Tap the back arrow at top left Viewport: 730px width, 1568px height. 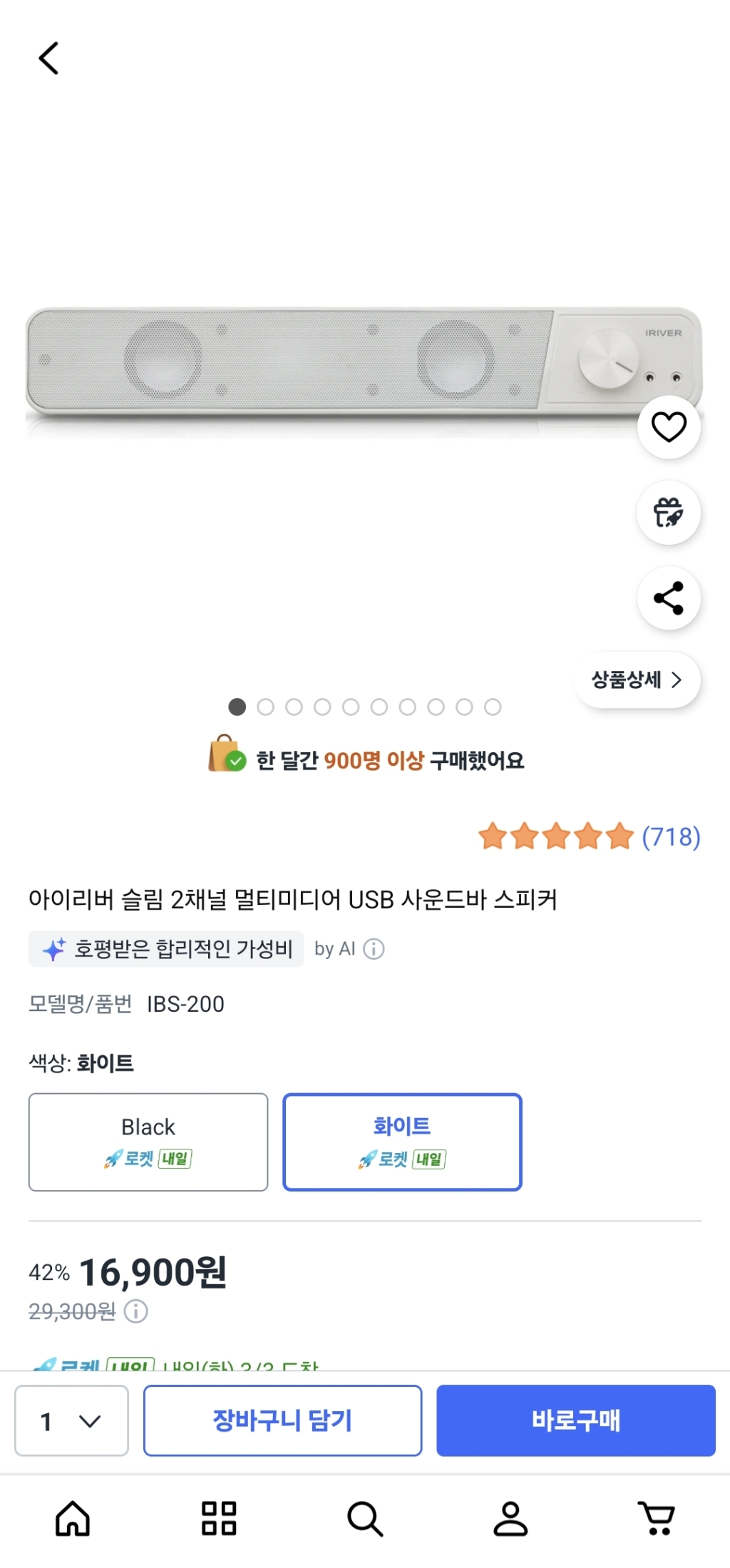coord(48,58)
